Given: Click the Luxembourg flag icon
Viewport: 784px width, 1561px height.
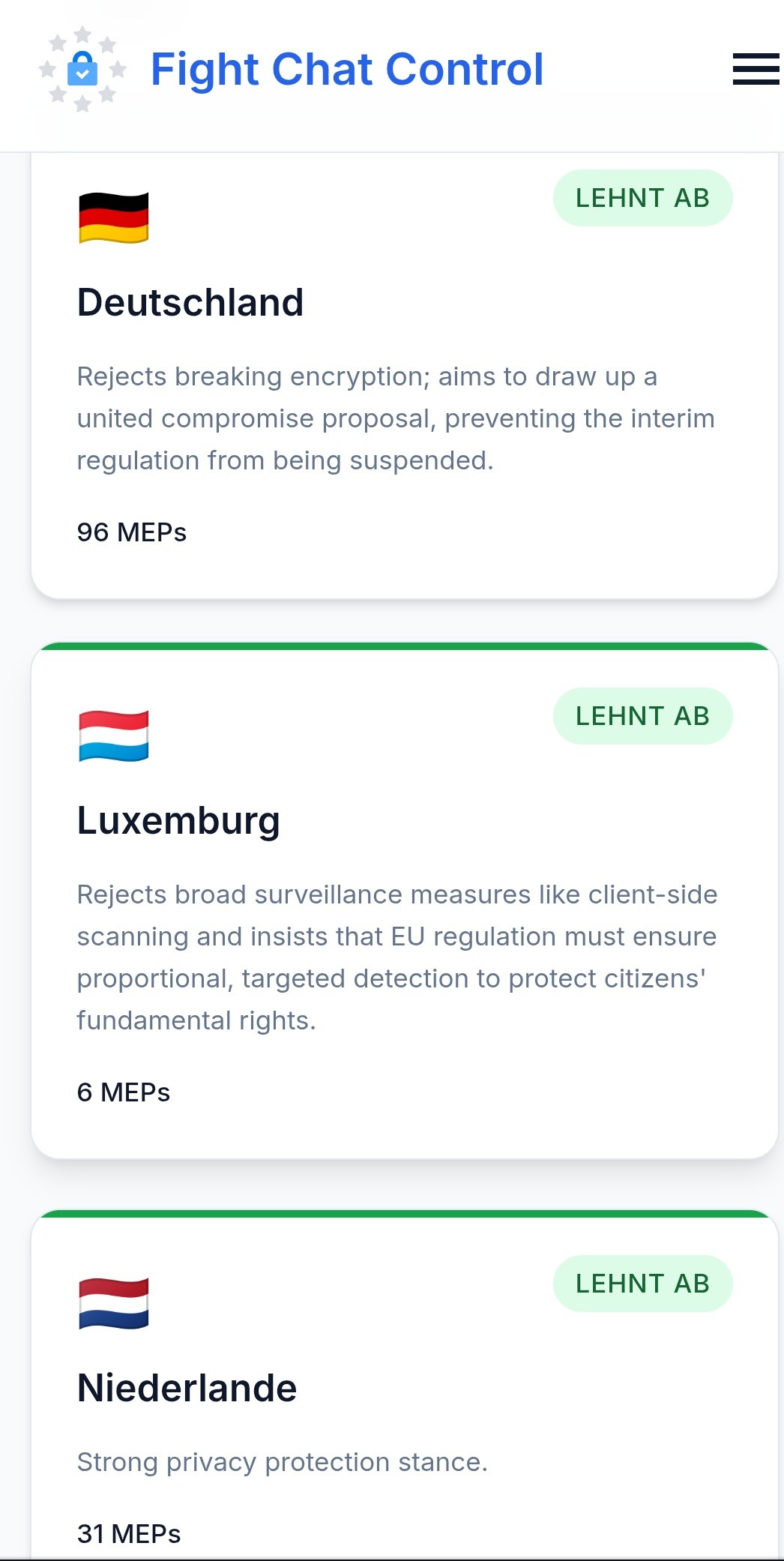Looking at the screenshot, I should [x=114, y=736].
